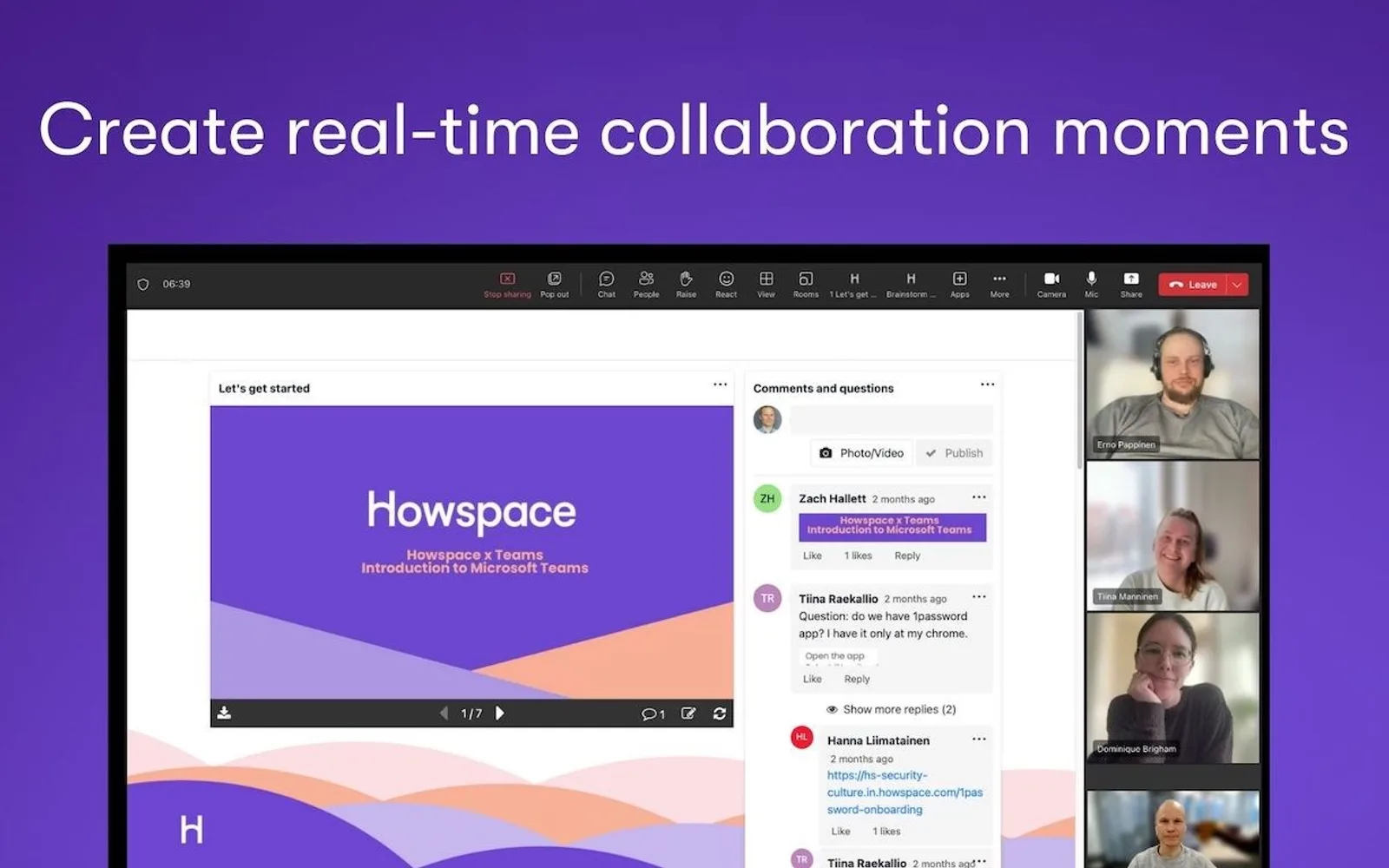Toggle the Mic mute
Screen dimensions: 1389x868
tap(1091, 285)
